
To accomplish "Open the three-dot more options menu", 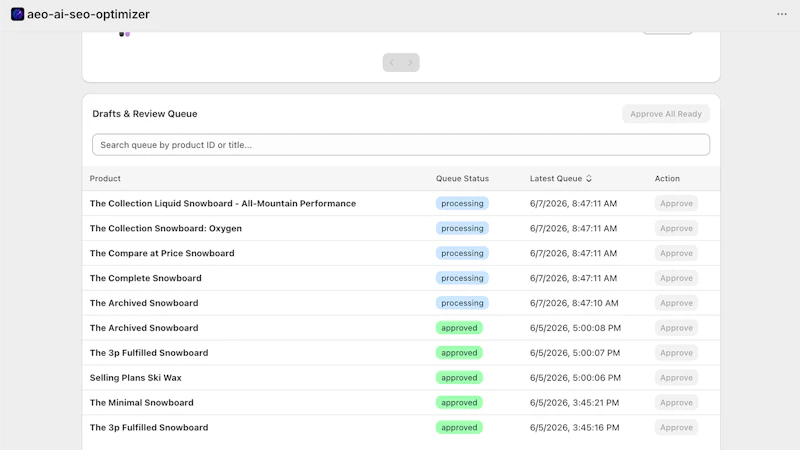I will pos(782,14).
